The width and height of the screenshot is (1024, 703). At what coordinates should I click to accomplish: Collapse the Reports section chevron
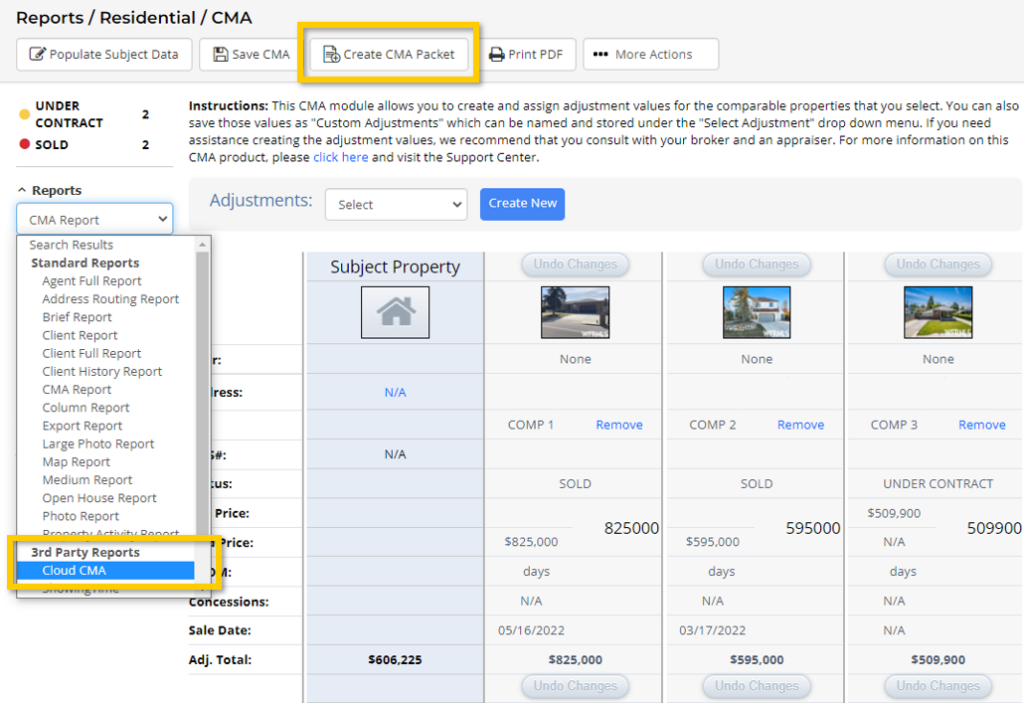coord(22,190)
